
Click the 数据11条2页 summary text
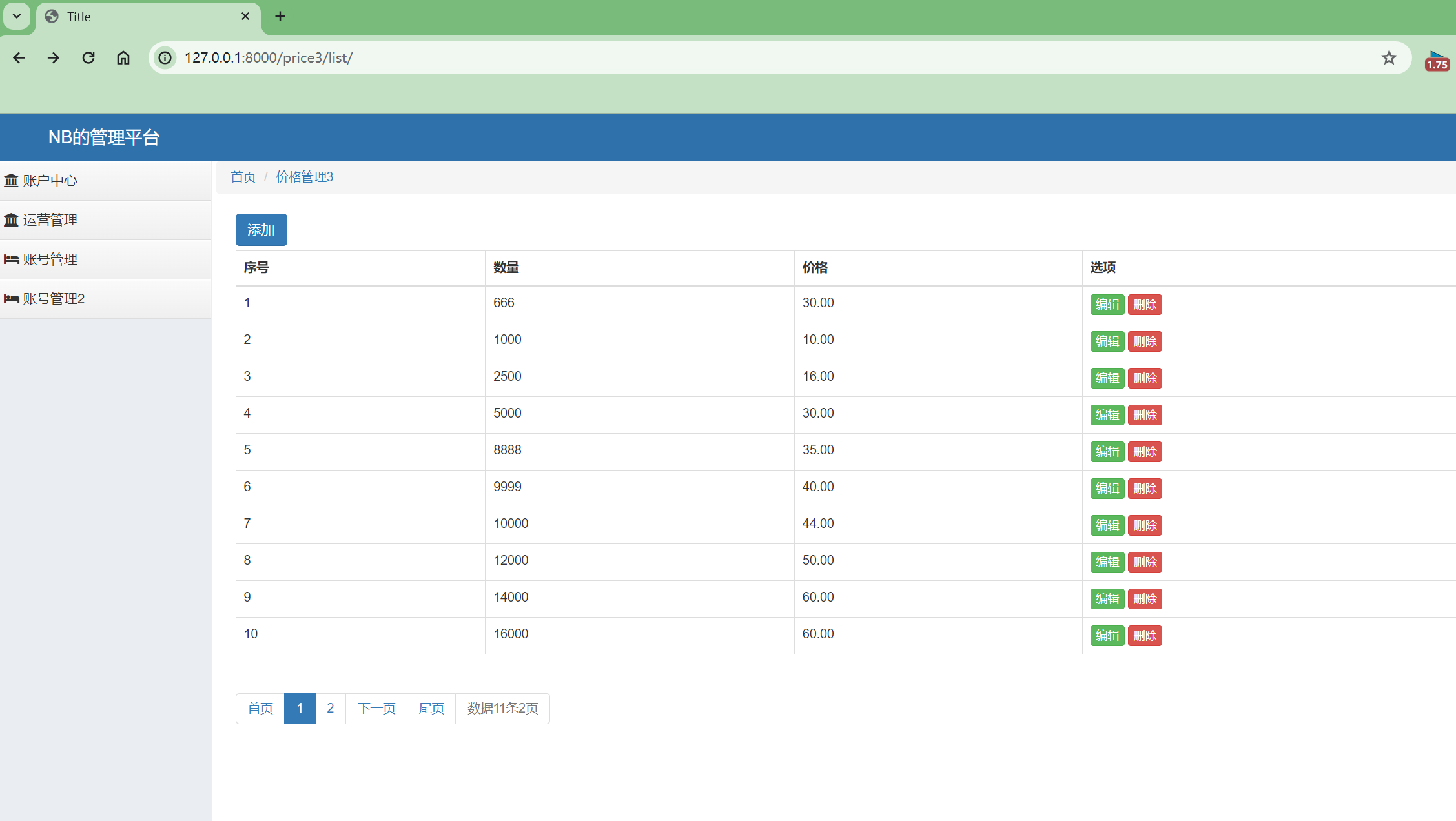click(502, 709)
